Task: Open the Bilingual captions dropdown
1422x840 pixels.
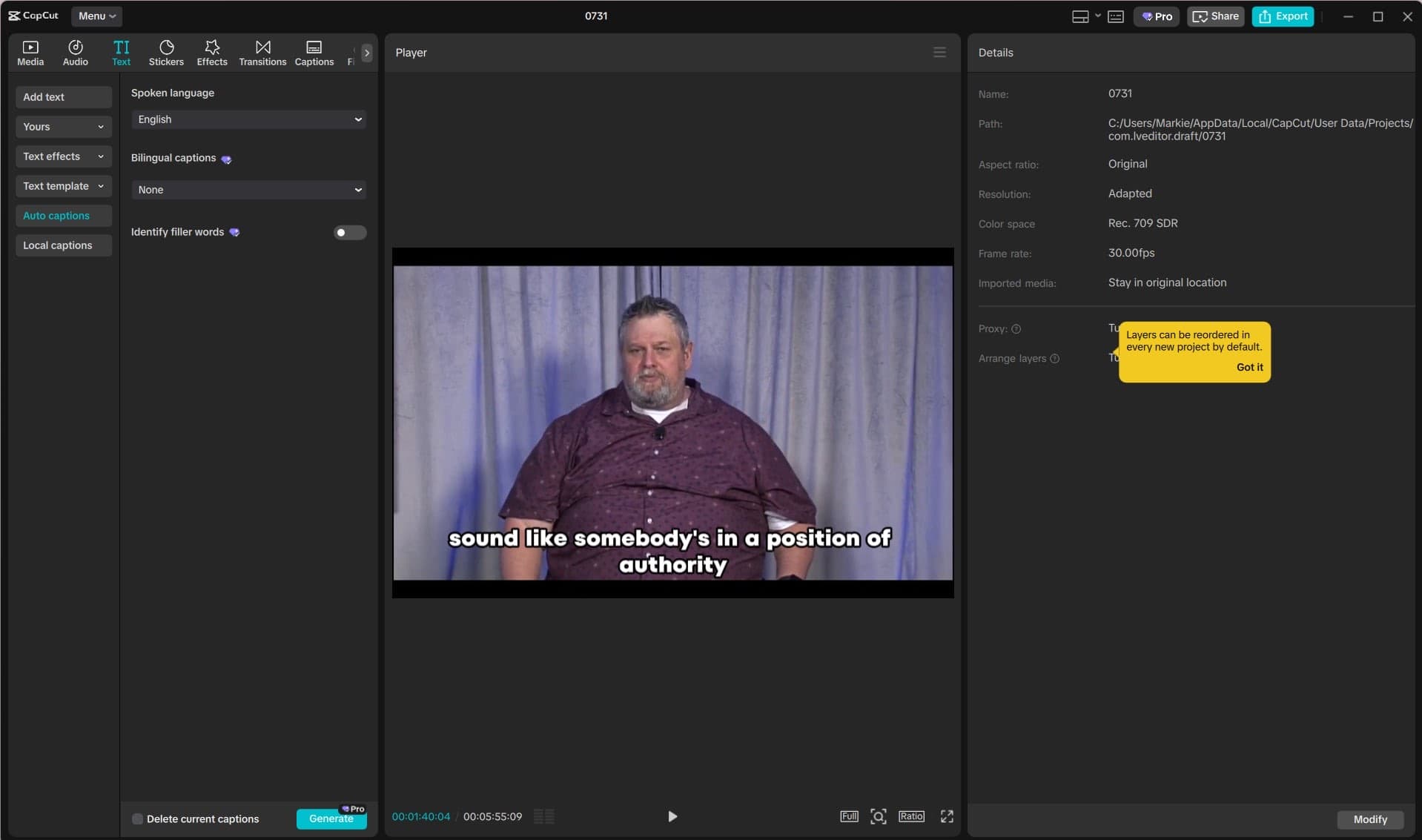Action: [248, 189]
